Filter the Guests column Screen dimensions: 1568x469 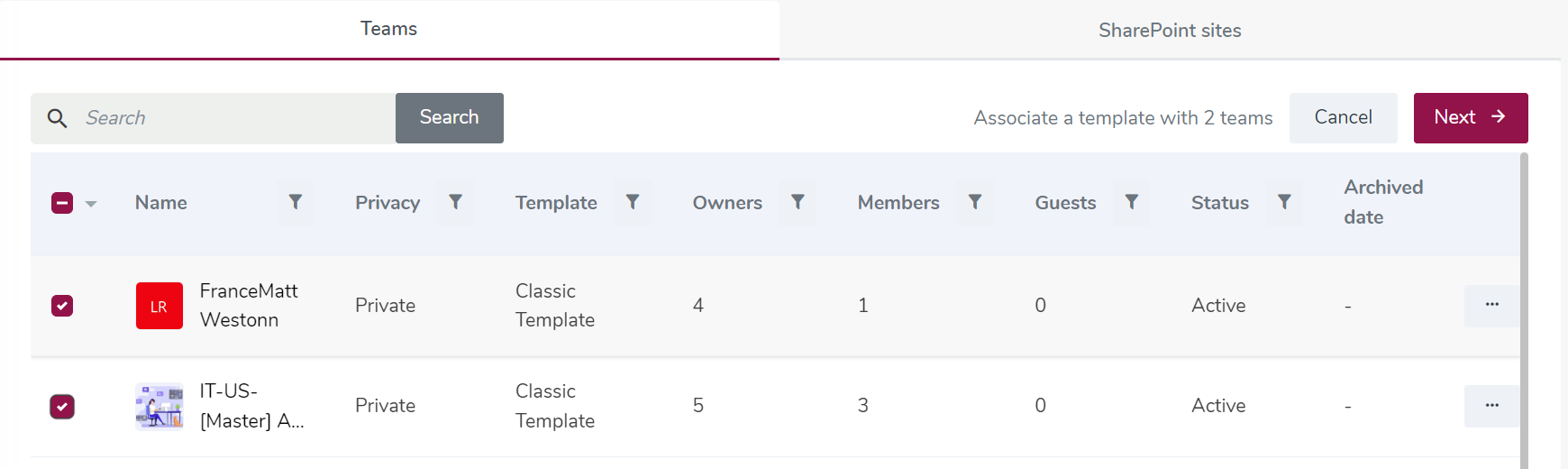pos(1131,202)
